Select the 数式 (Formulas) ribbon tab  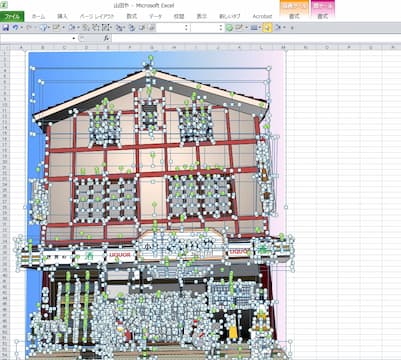pos(132,16)
